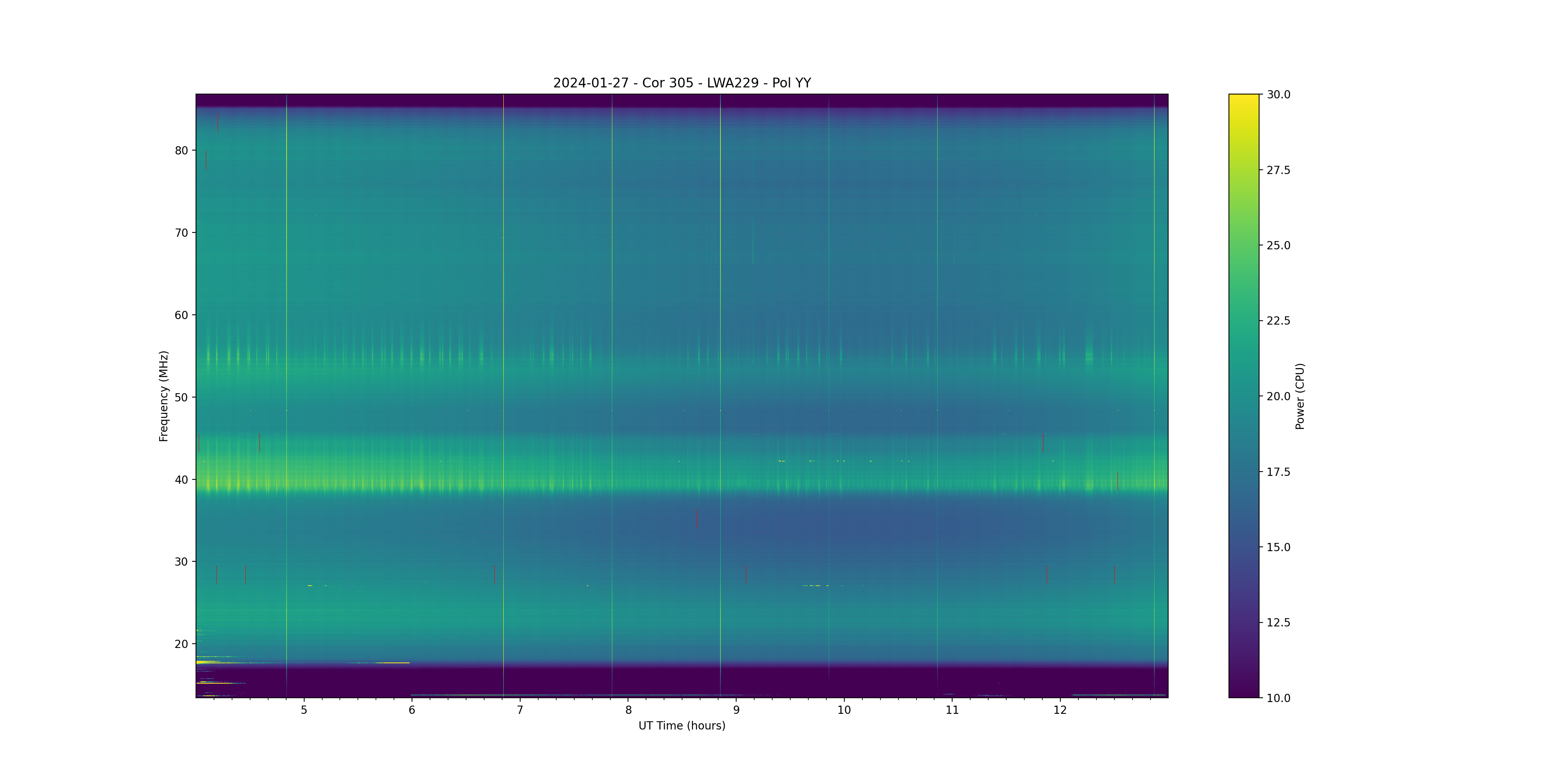Click the x-axis tick label 12
The width and height of the screenshot is (1568, 784).
click(1060, 710)
